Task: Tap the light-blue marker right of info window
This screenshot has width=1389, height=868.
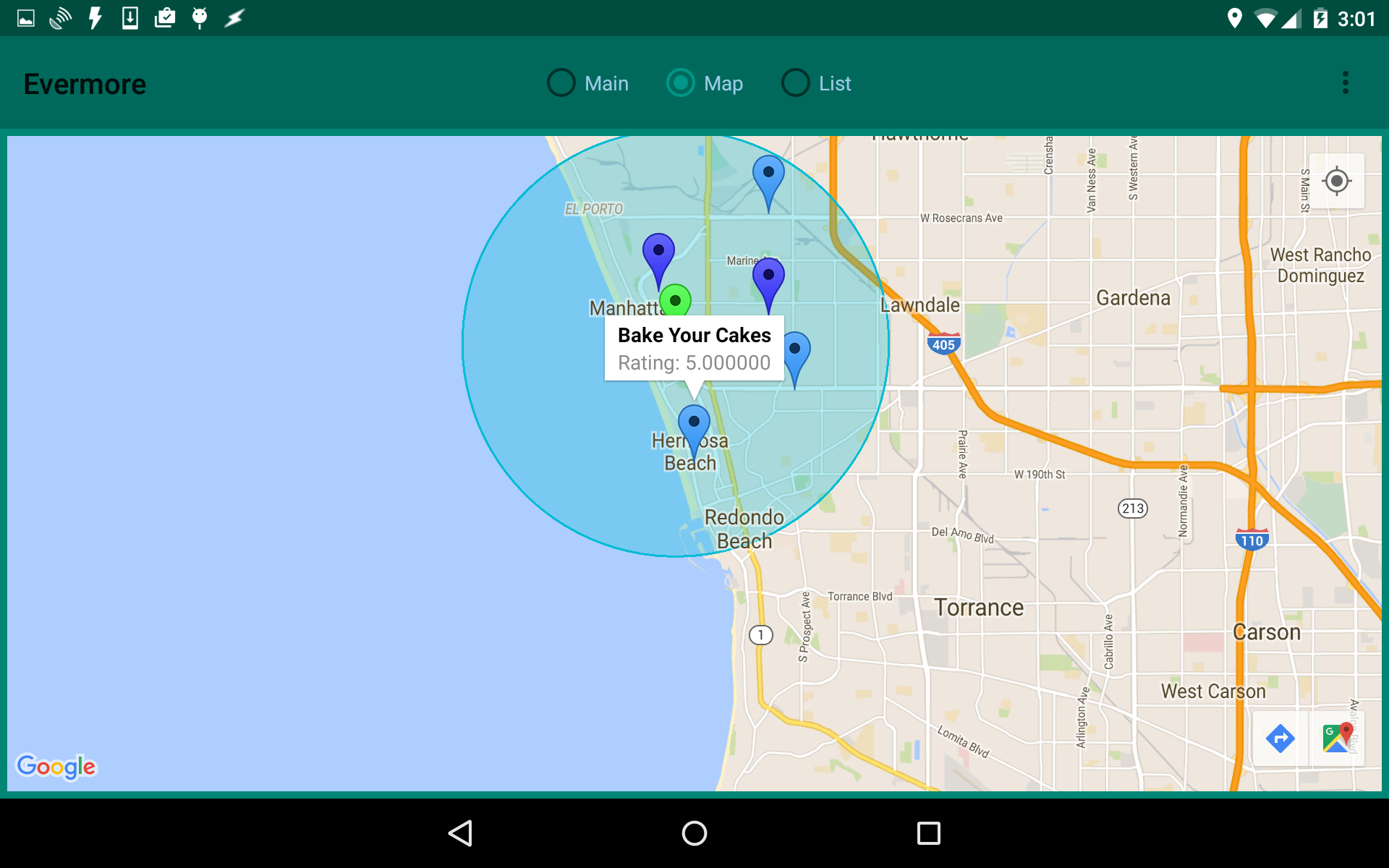Action: [x=794, y=352]
